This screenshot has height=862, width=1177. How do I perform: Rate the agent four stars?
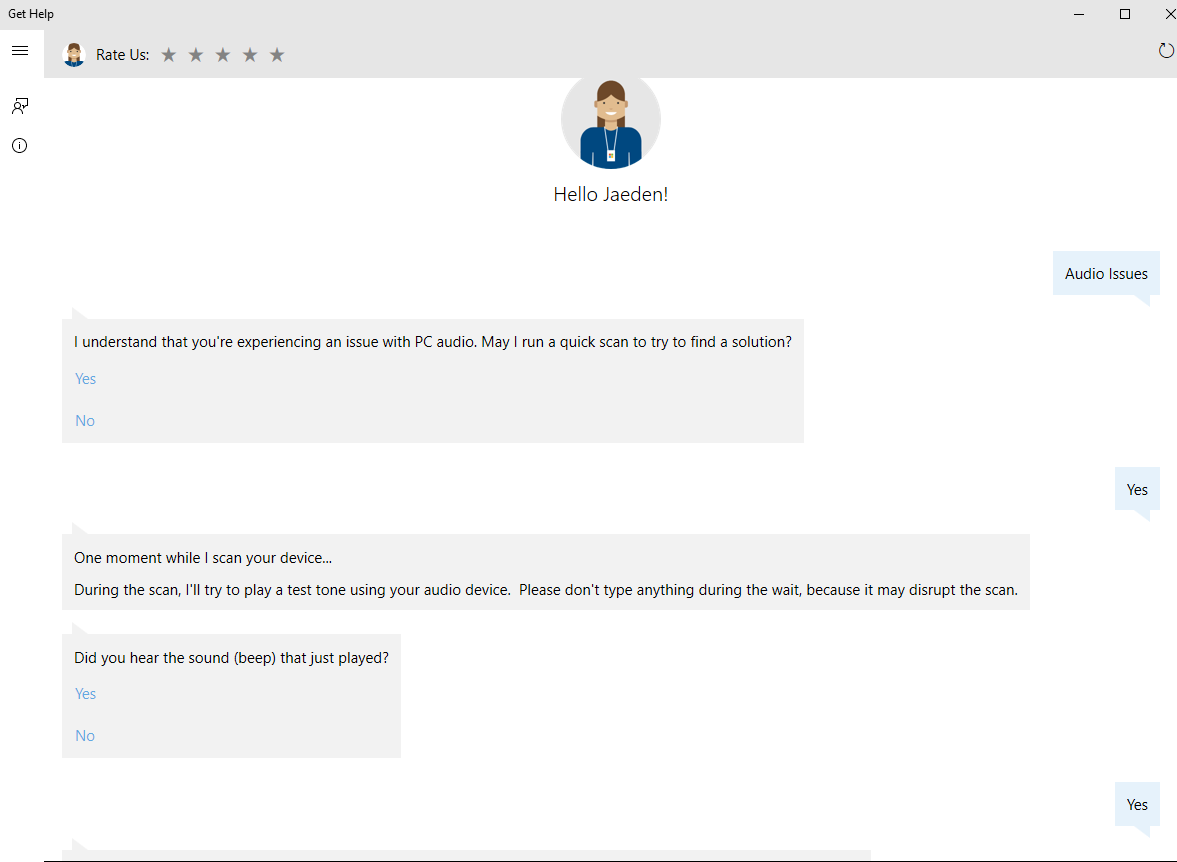point(250,55)
